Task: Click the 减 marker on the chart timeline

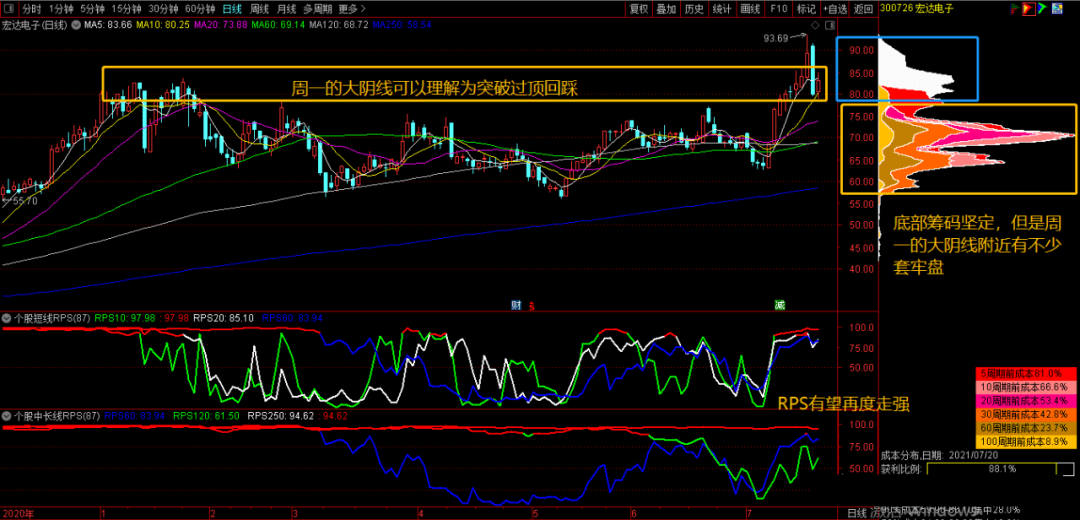Action: (779, 304)
